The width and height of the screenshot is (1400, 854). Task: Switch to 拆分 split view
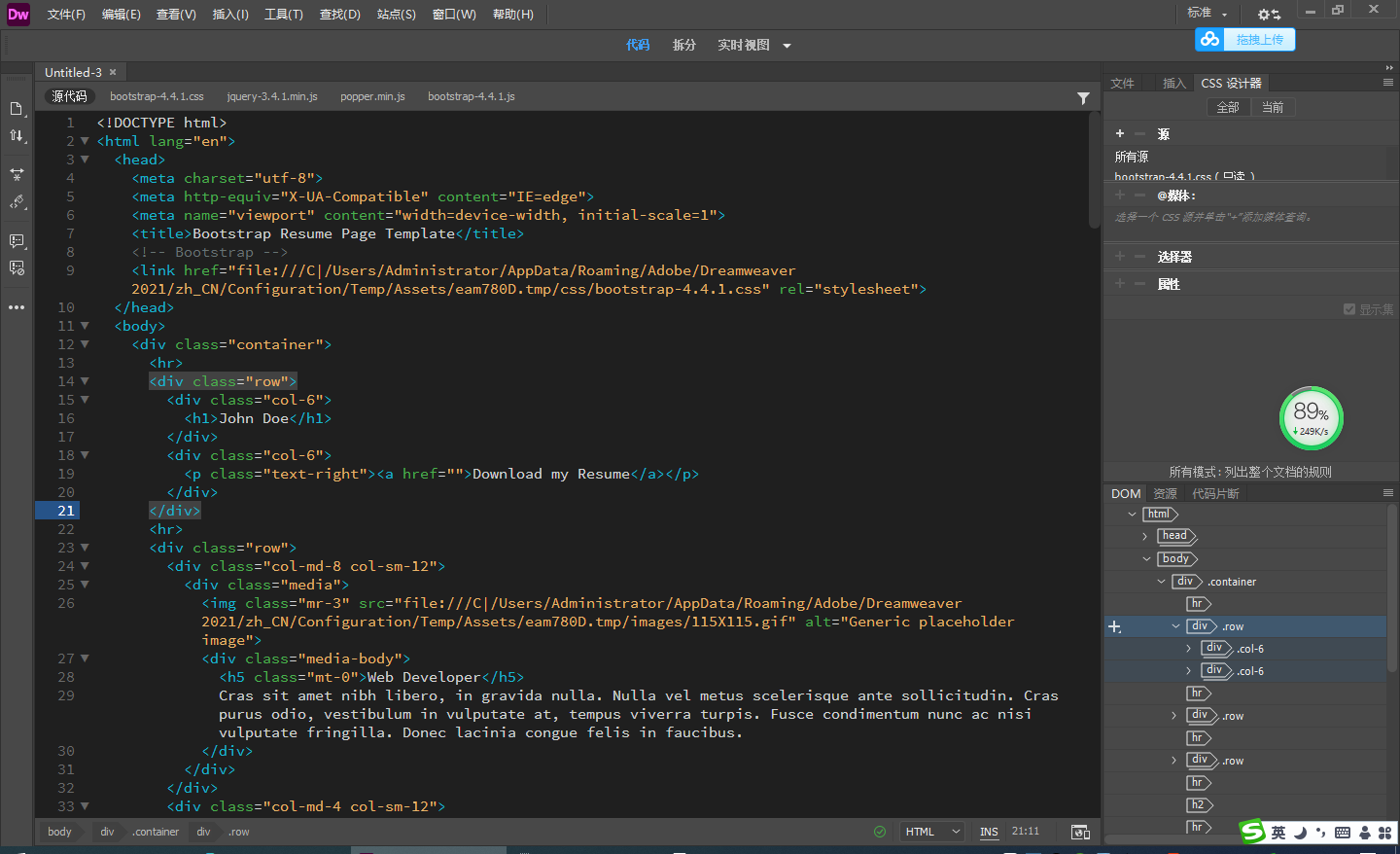click(684, 45)
